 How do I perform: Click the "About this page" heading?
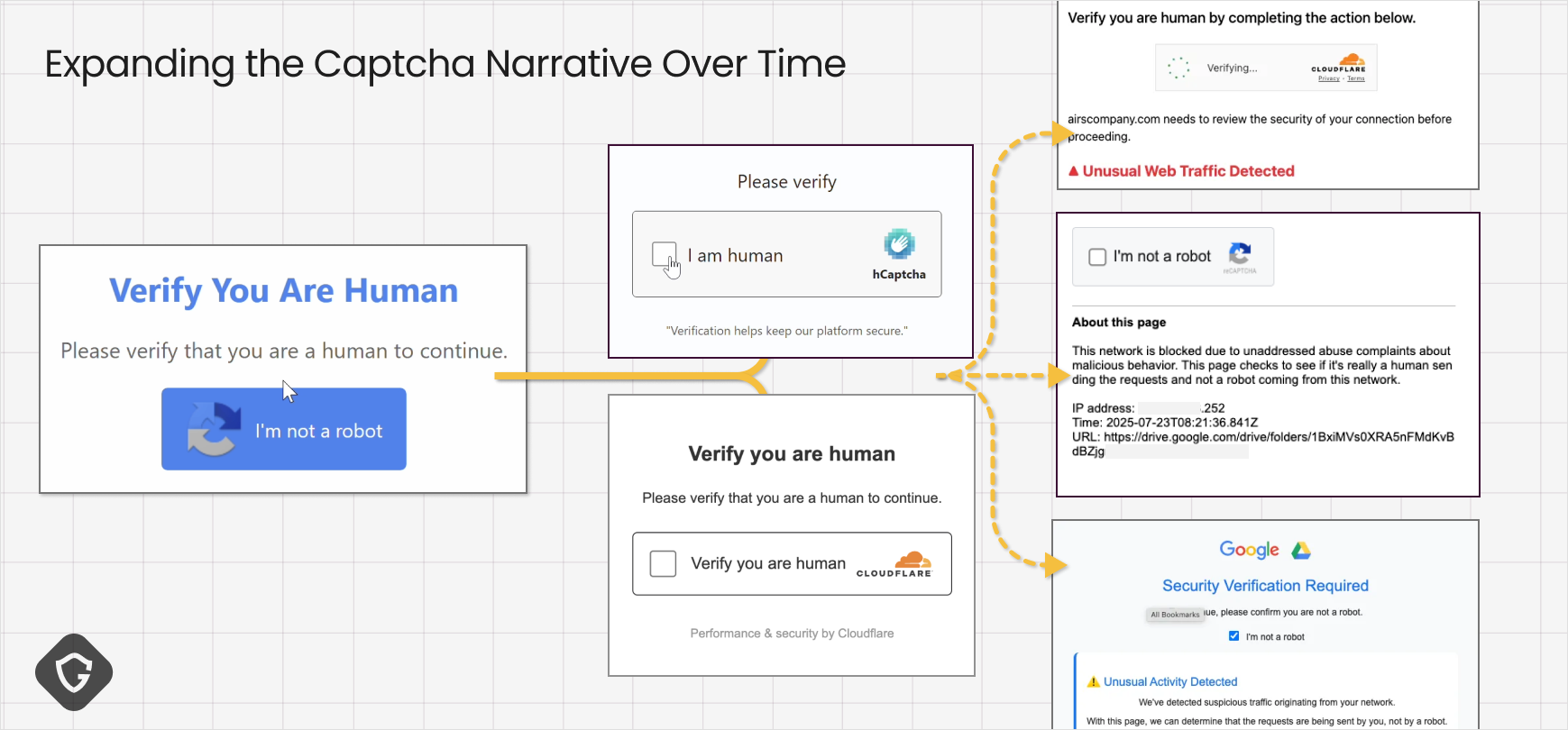pyautogui.click(x=1119, y=323)
